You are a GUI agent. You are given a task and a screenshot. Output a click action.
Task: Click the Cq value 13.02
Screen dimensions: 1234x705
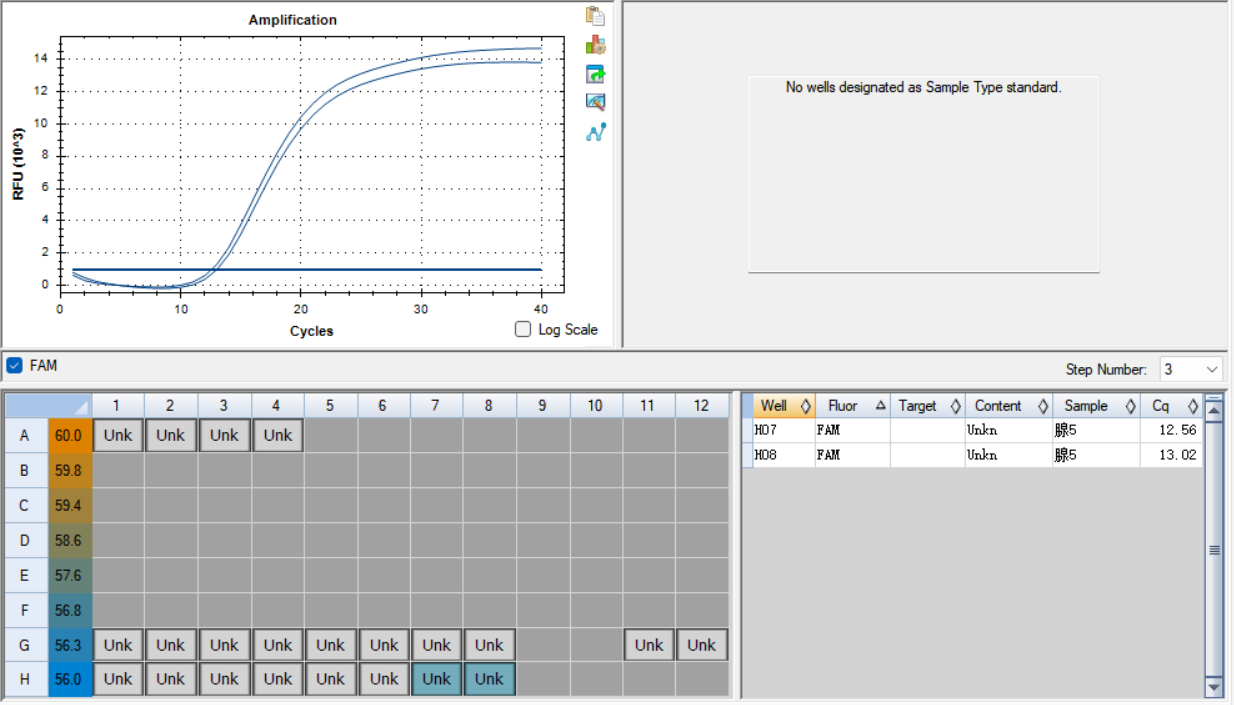point(1171,455)
